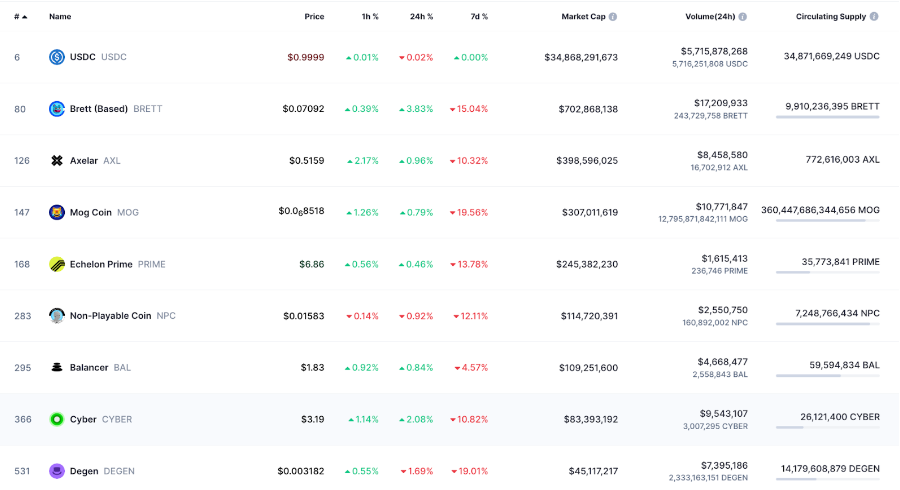900x490 pixels.
Task: Sort by Volume(24h) column header
Action: point(710,17)
